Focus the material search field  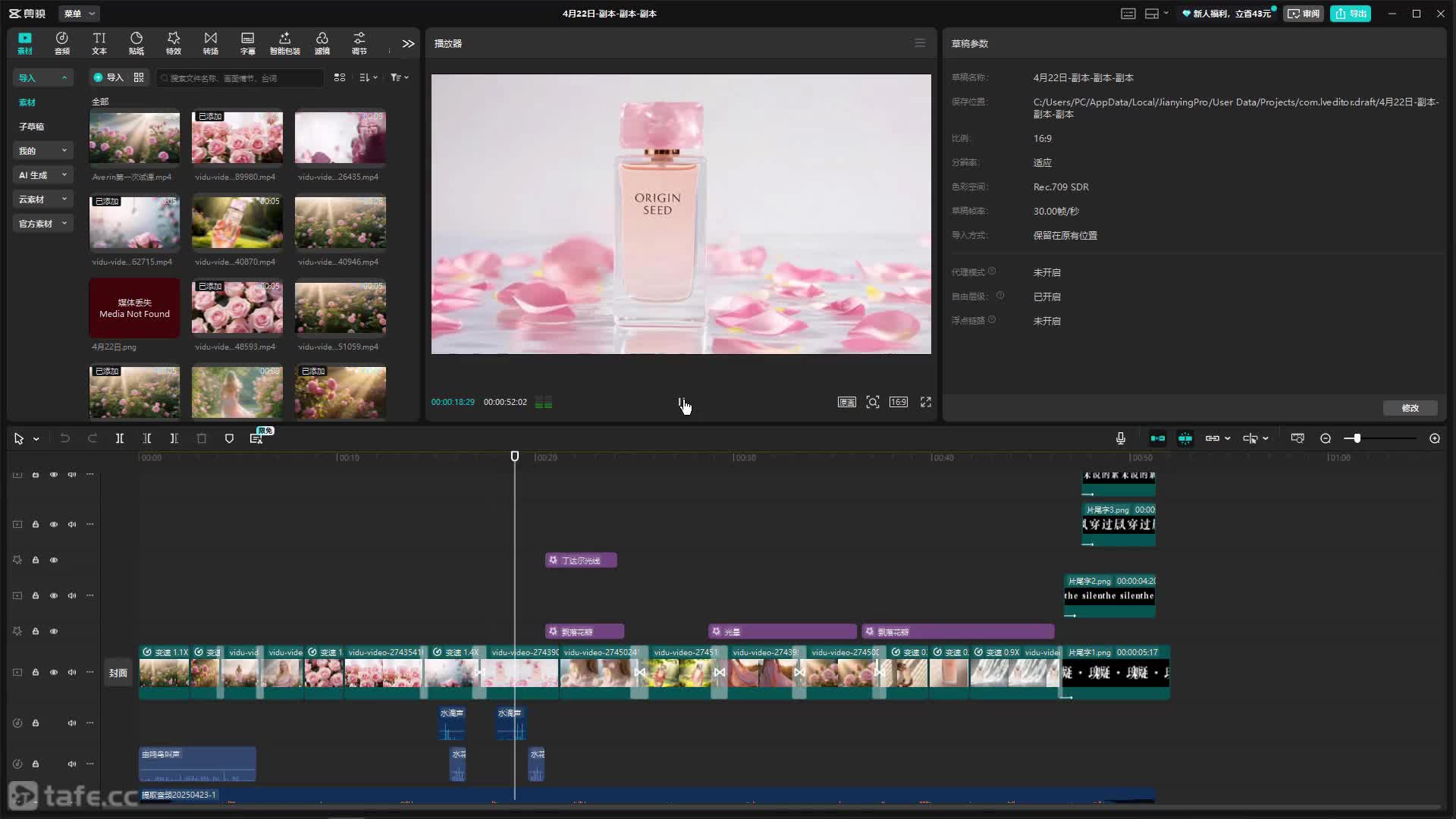tap(240, 78)
